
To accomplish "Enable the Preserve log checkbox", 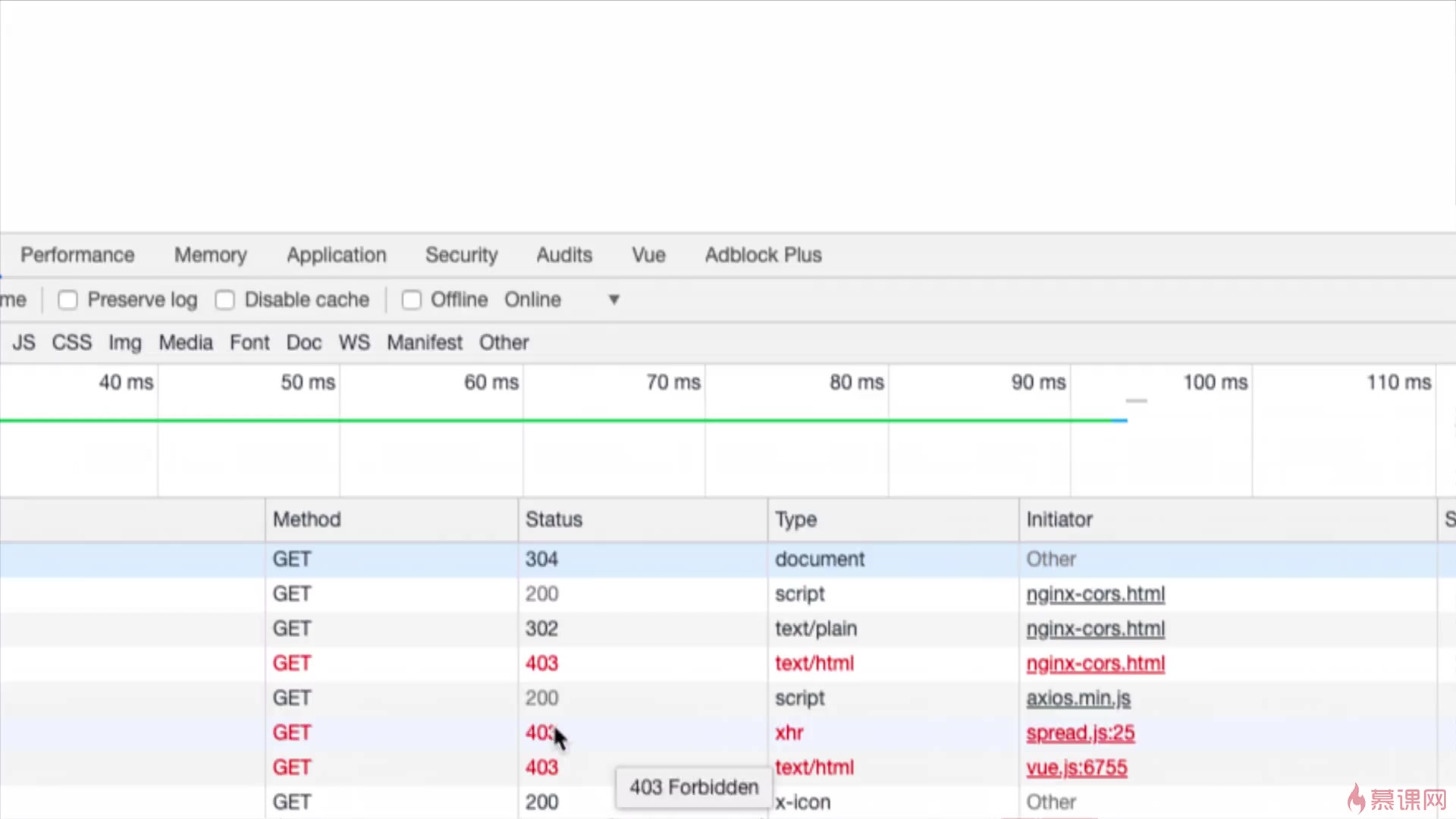I will (x=68, y=300).
